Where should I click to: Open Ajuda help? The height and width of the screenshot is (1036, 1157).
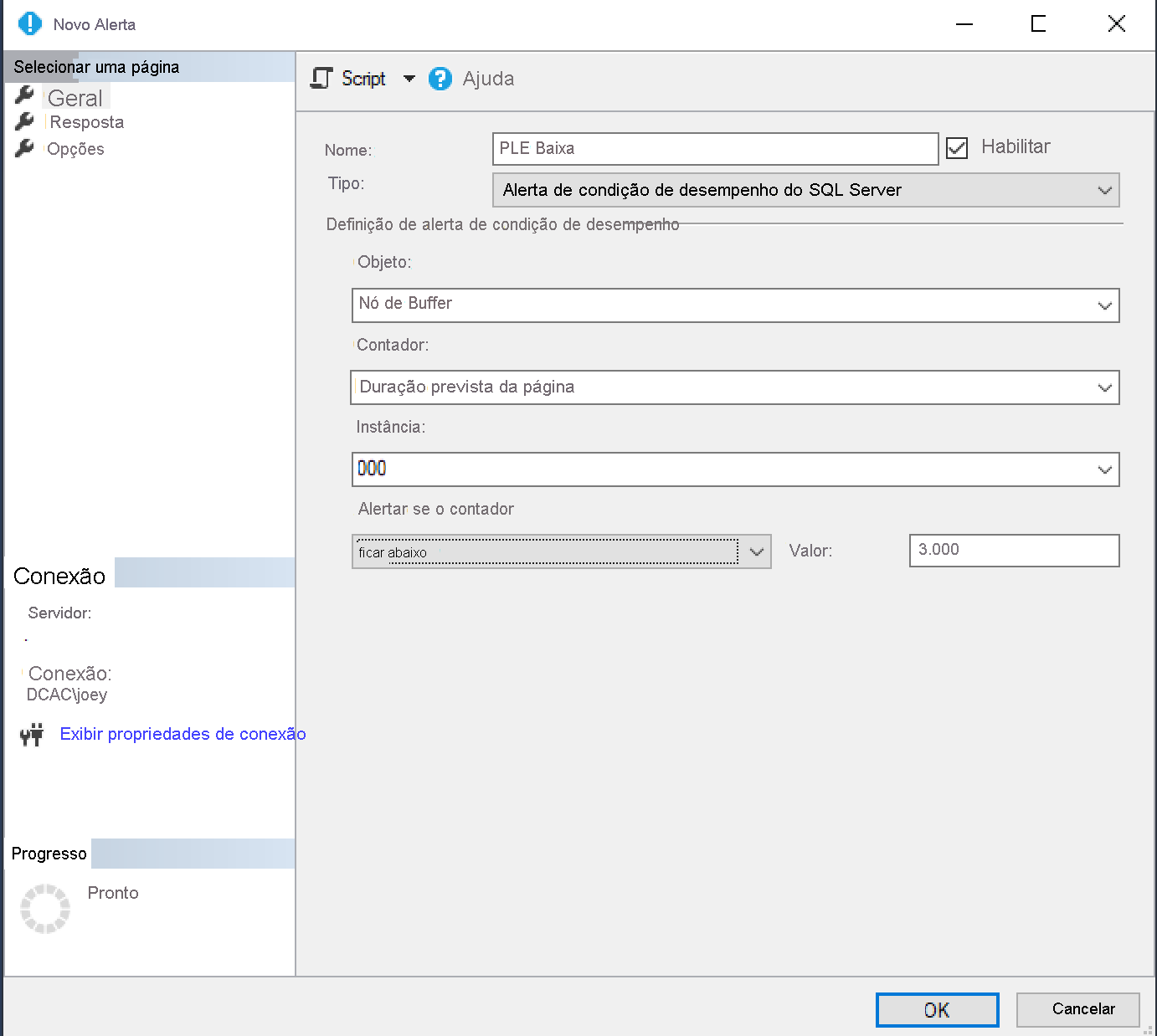tap(489, 79)
